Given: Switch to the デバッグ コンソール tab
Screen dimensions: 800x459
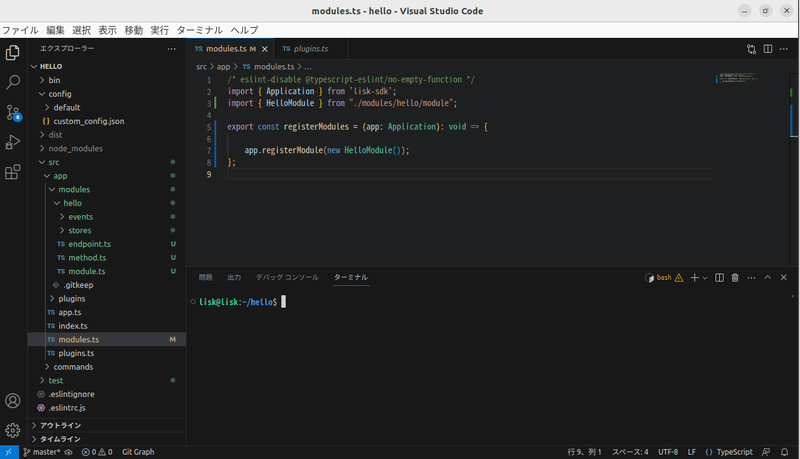Looking at the screenshot, I should [x=287, y=277].
